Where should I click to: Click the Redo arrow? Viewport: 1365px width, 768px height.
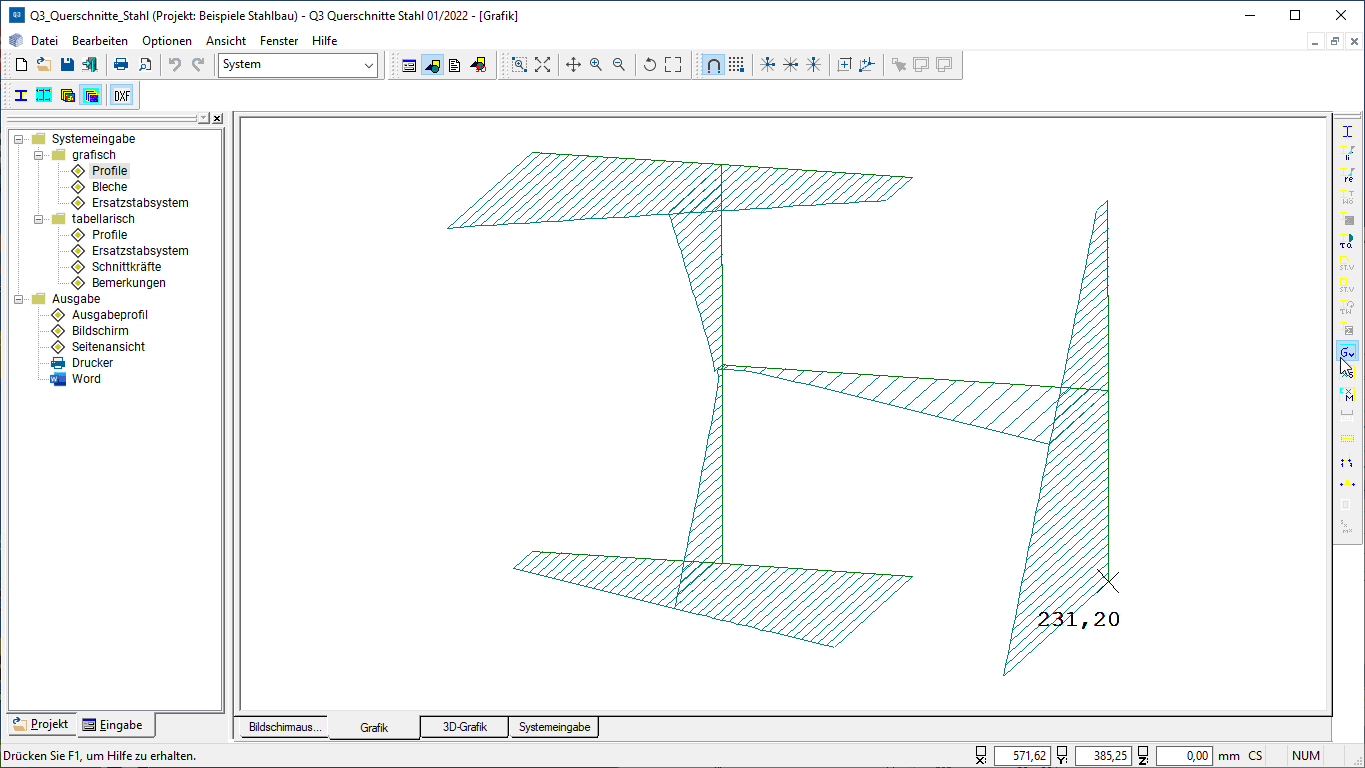198,64
